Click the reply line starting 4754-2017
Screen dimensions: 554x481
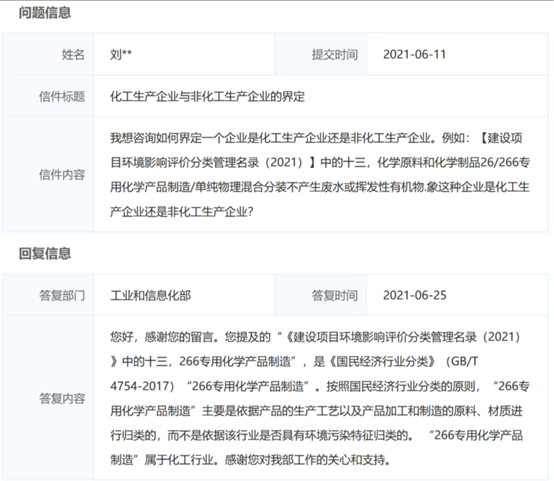click(x=320, y=386)
